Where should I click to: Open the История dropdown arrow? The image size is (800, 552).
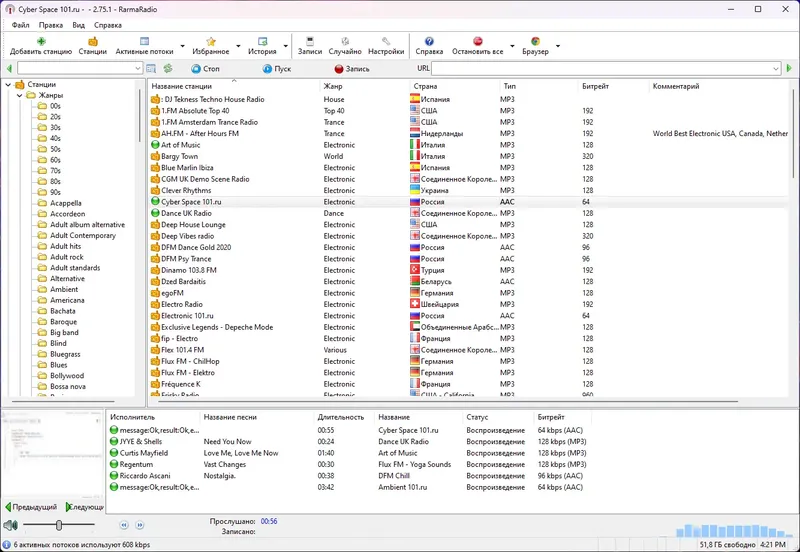tap(285, 46)
